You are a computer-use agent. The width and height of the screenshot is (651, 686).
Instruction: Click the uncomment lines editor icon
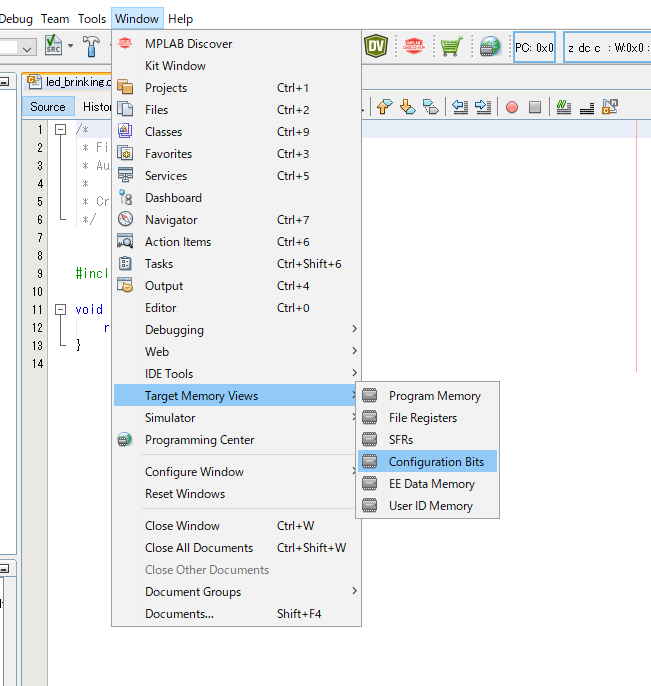pyautogui.click(x=587, y=108)
